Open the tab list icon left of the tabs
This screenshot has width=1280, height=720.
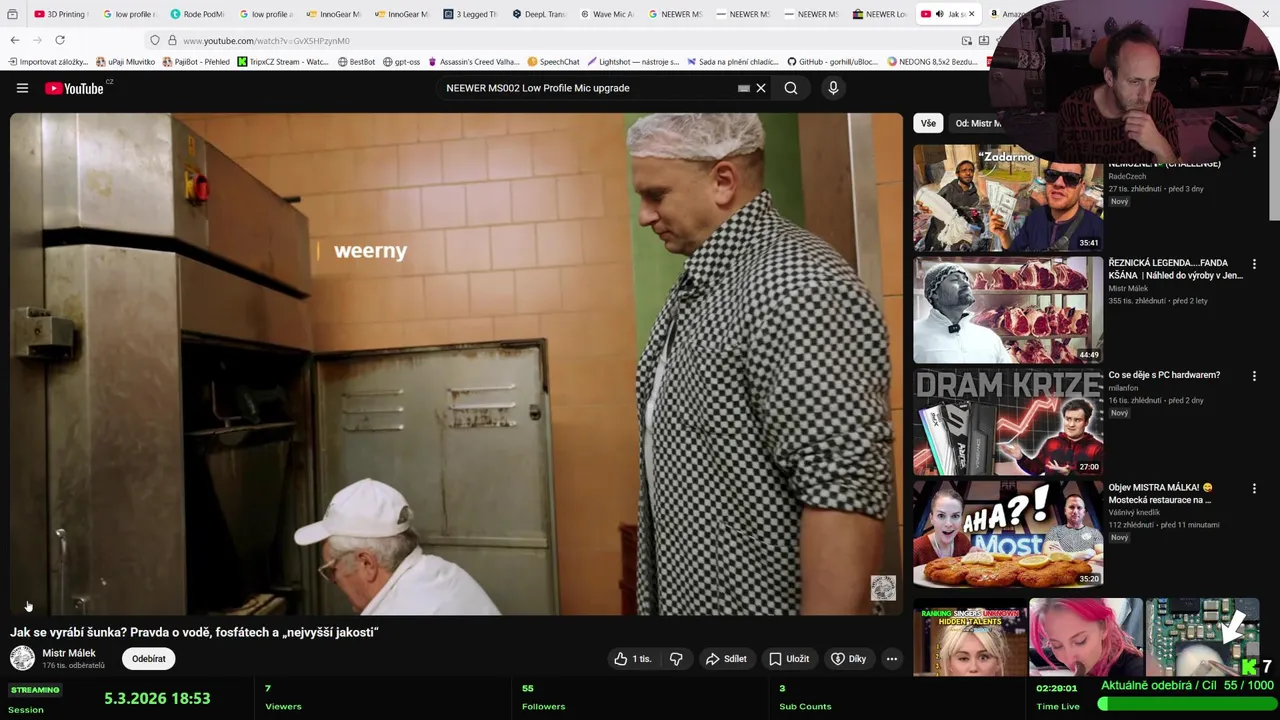tap(12, 14)
